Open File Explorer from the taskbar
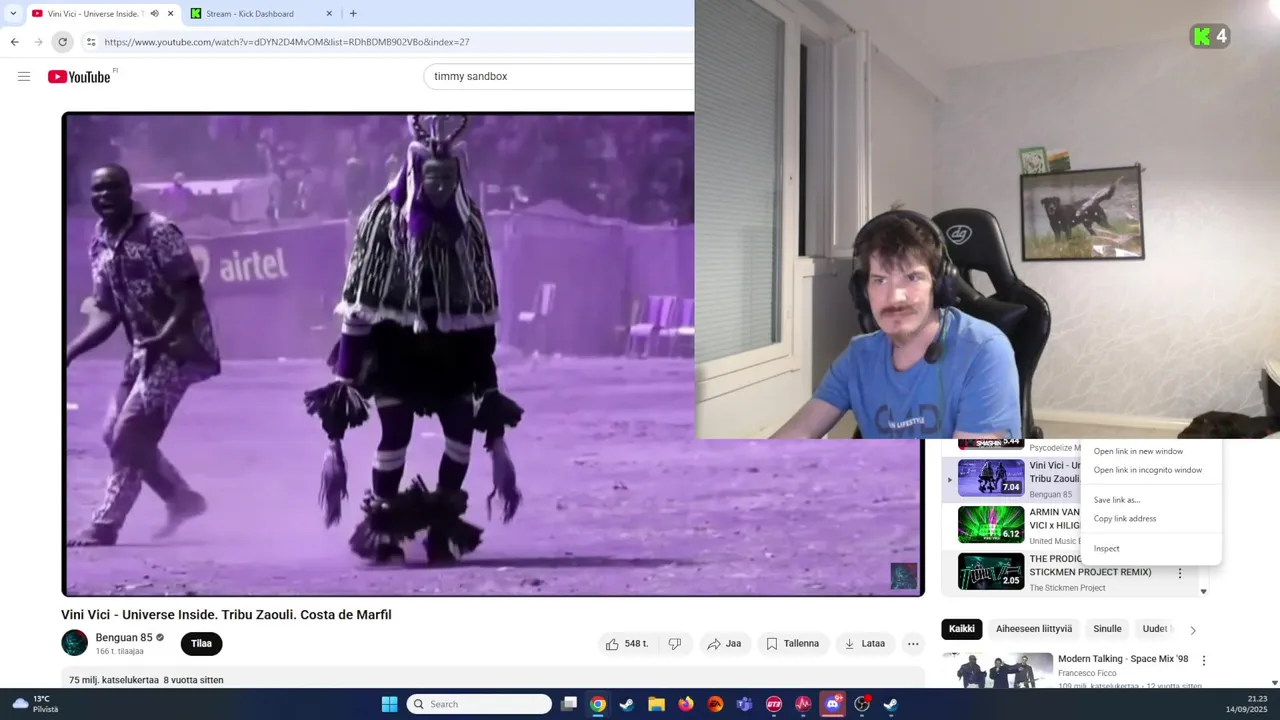The image size is (1280, 720). pyautogui.click(x=656, y=704)
